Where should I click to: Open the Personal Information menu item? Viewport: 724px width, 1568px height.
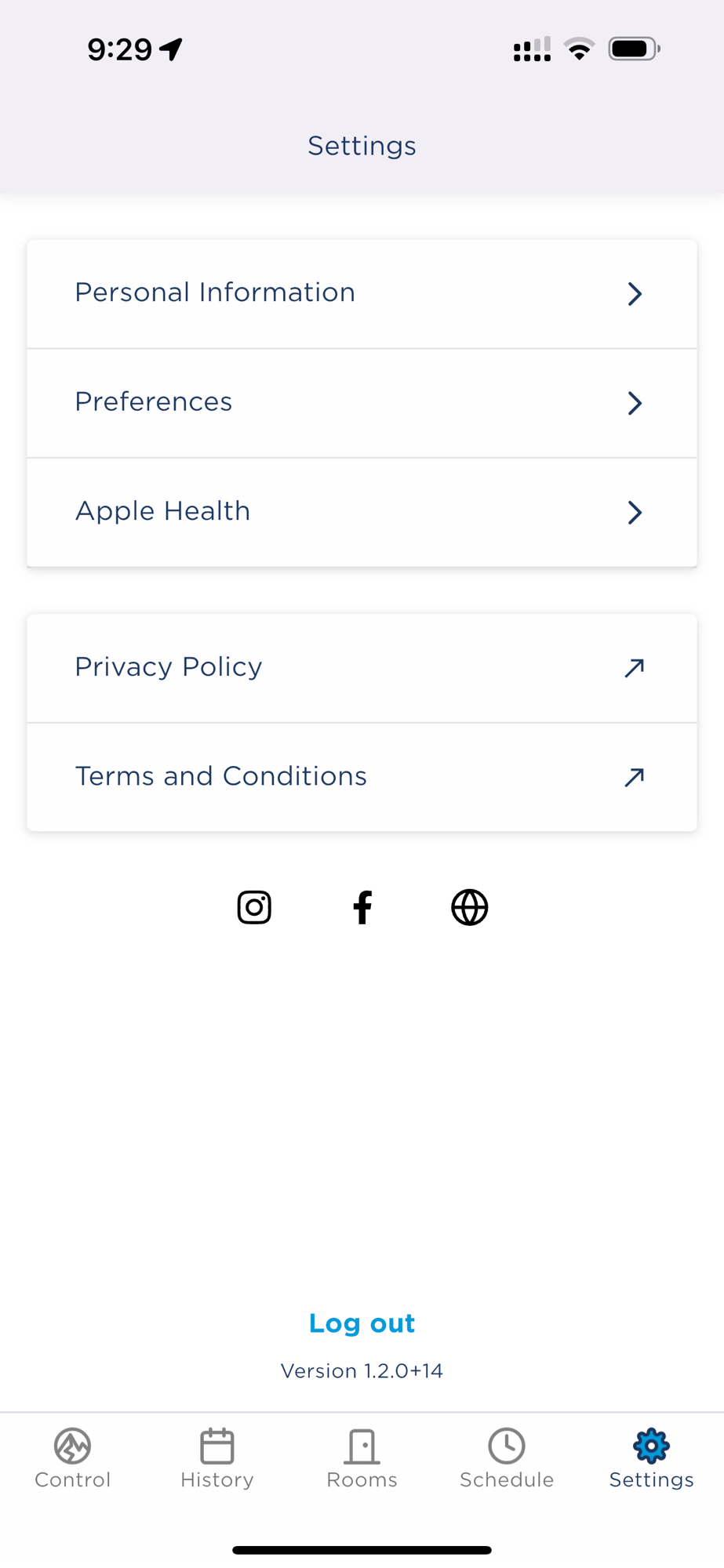215,292
